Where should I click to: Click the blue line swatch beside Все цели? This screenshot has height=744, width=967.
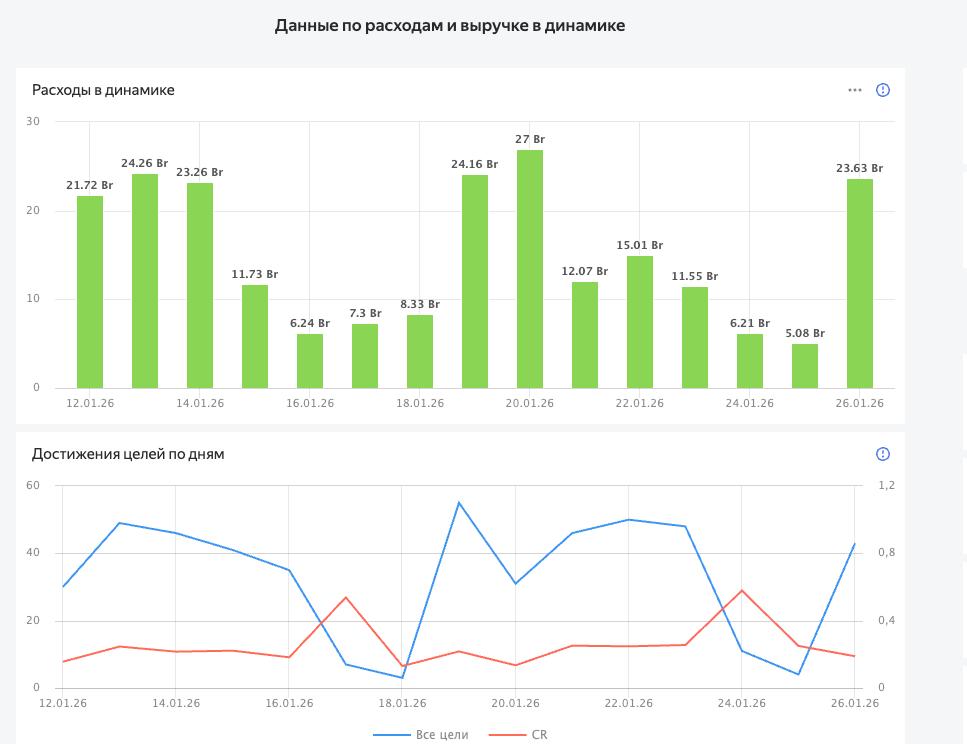click(x=390, y=735)
